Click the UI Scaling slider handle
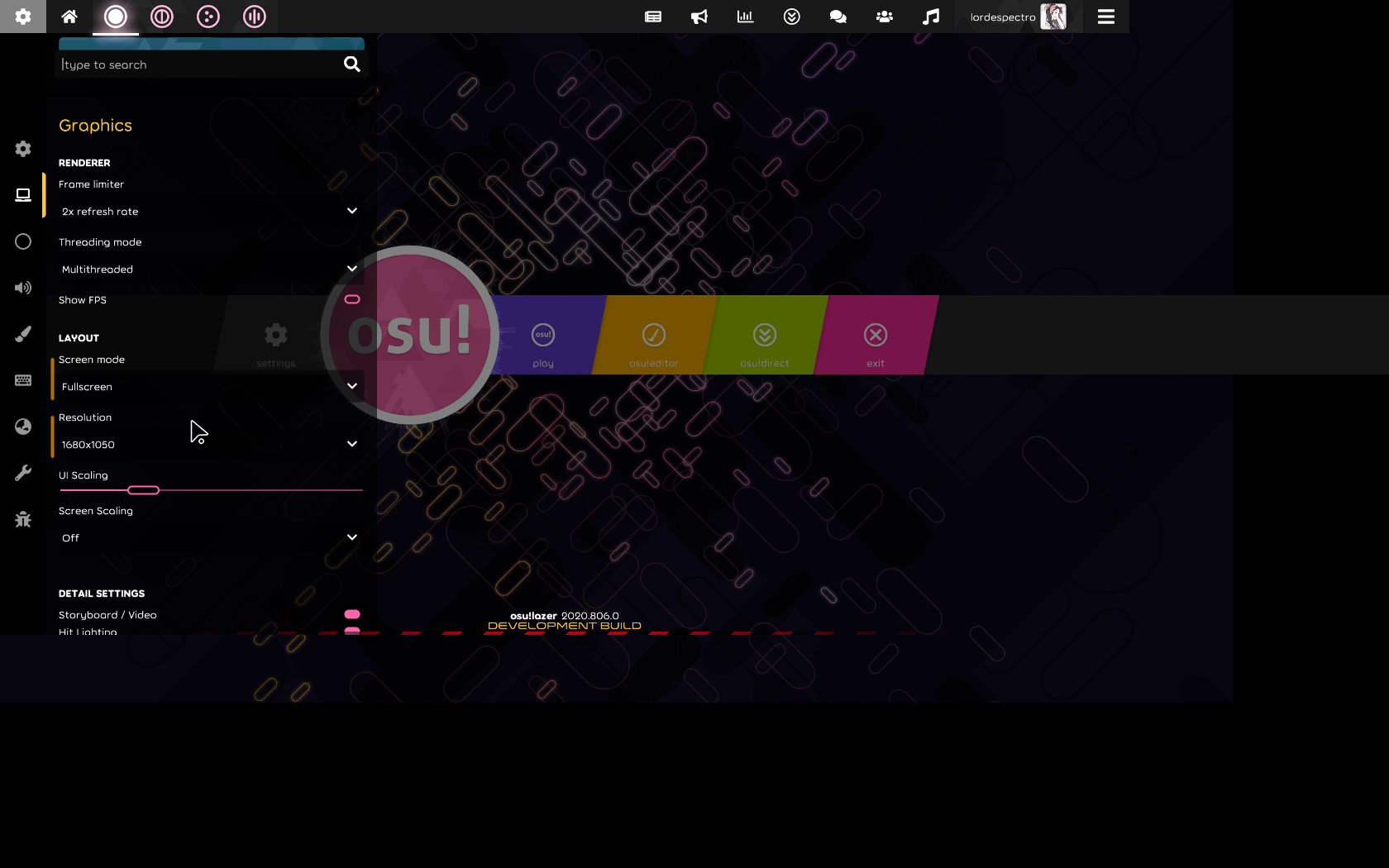 [144, 490]
